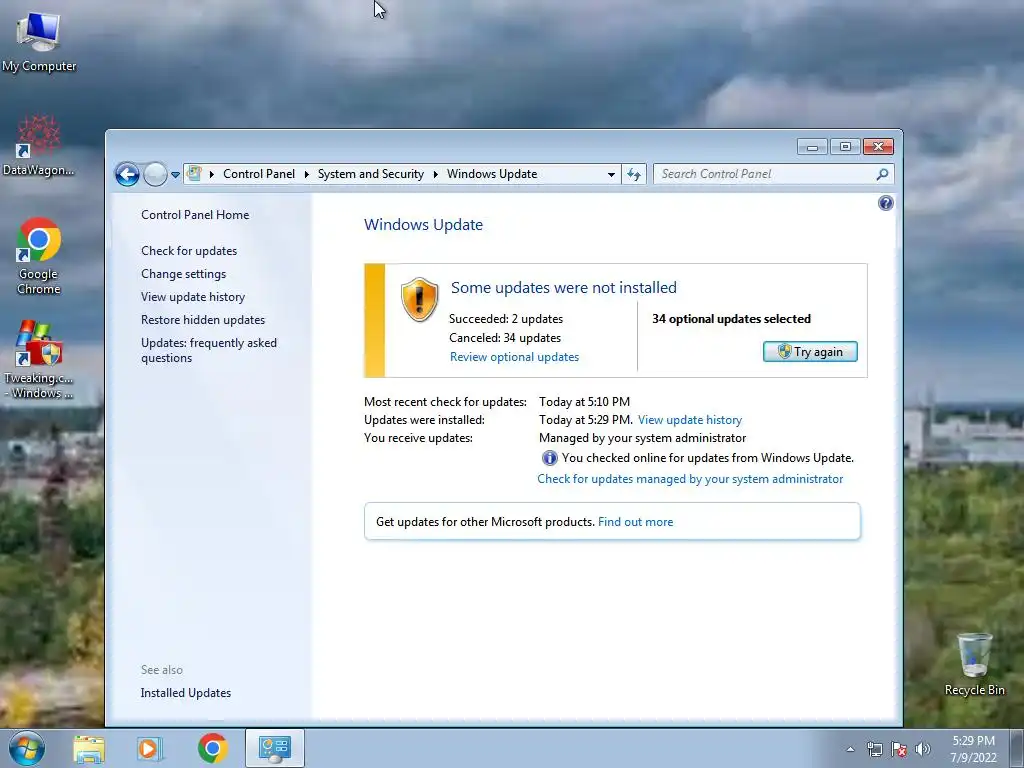Click '34 optional updates selected' text

coord(731,319)
